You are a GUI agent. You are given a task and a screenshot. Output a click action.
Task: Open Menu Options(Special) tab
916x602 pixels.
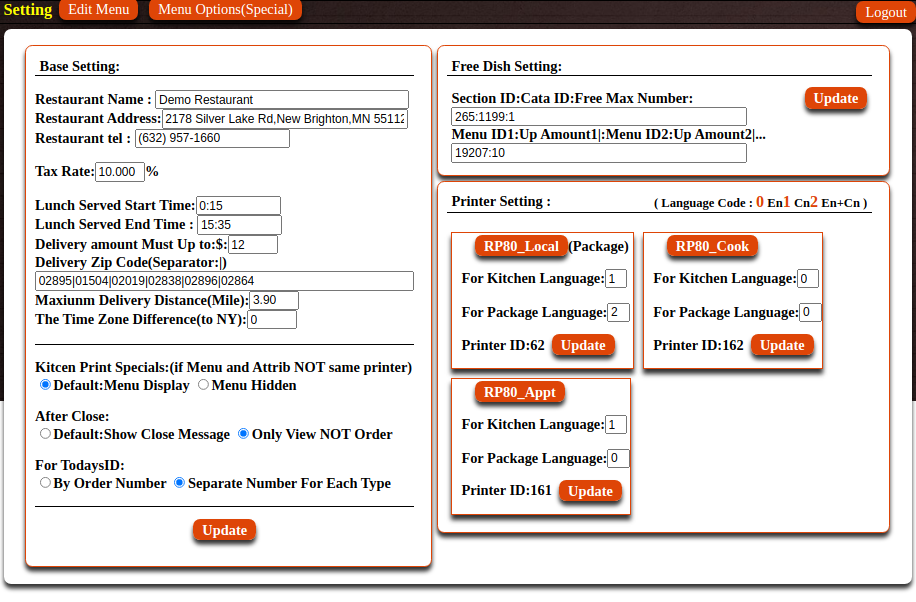tap(225, 10)
